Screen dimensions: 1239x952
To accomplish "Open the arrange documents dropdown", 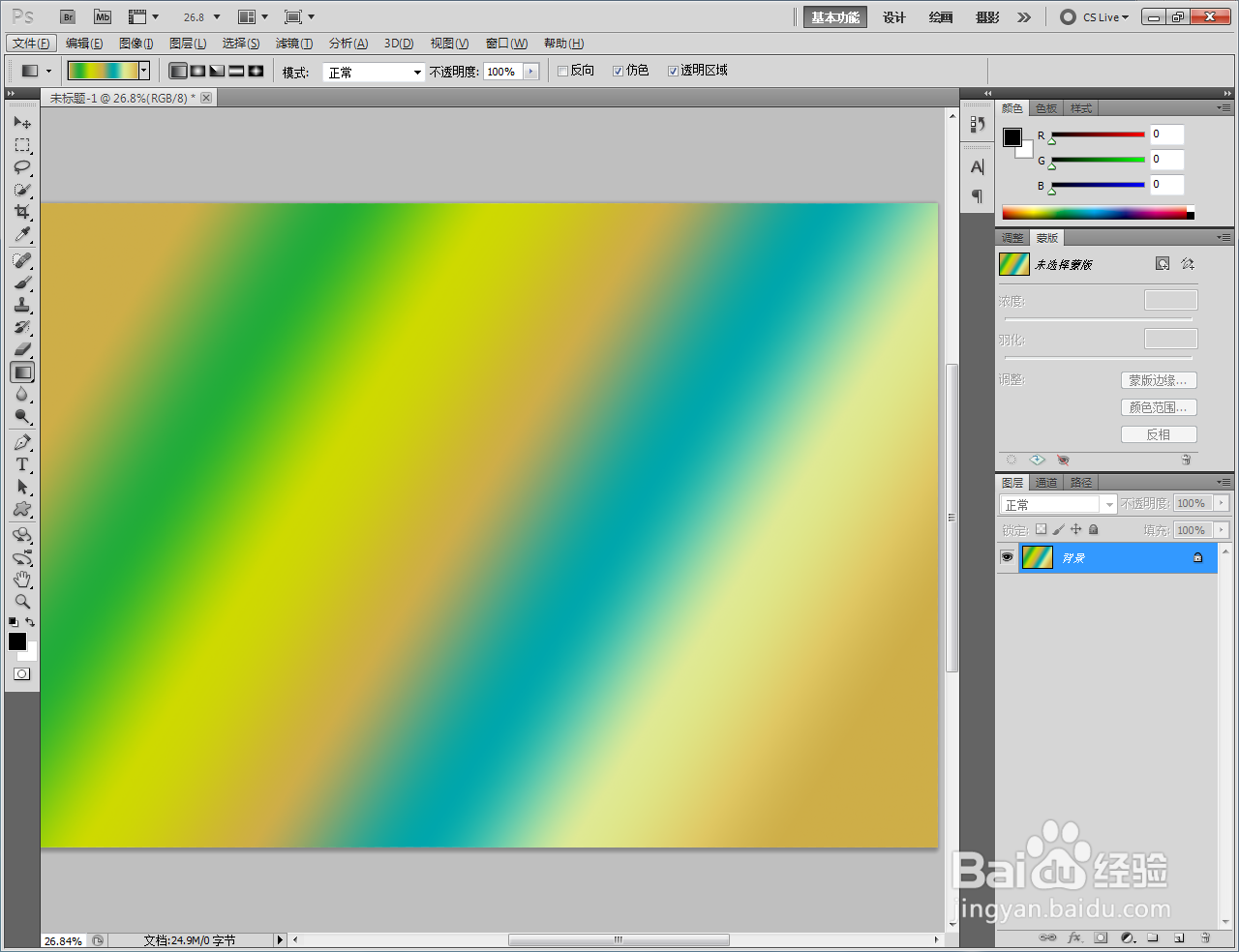I will [x=253, y=17].
